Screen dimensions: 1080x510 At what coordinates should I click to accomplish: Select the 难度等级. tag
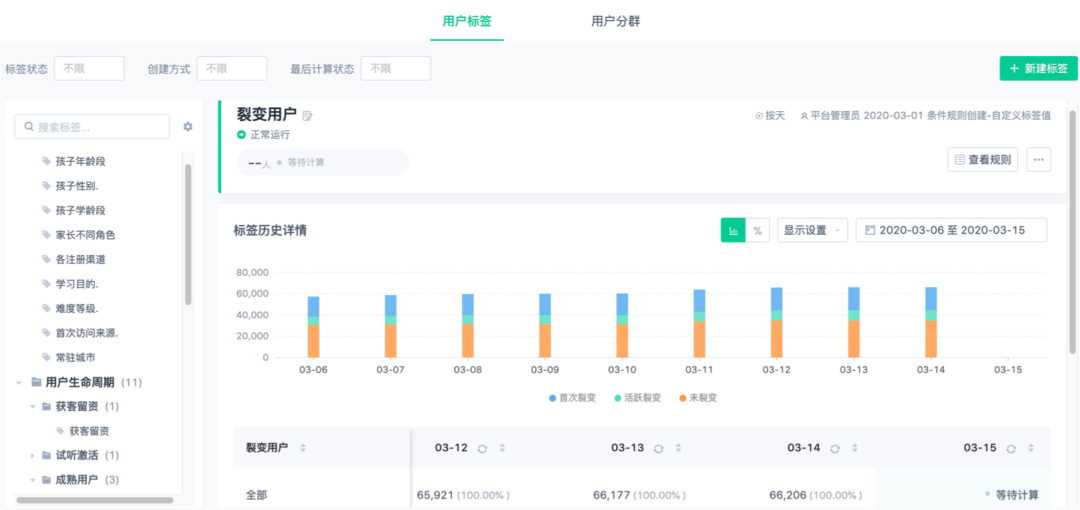78,309
